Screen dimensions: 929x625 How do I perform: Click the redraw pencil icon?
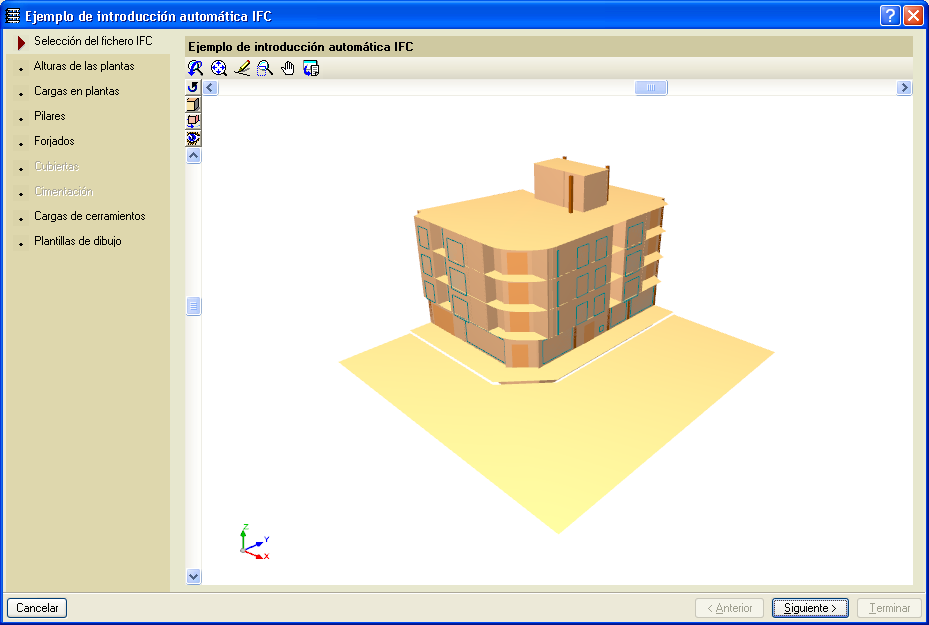[x=242, y=68]
